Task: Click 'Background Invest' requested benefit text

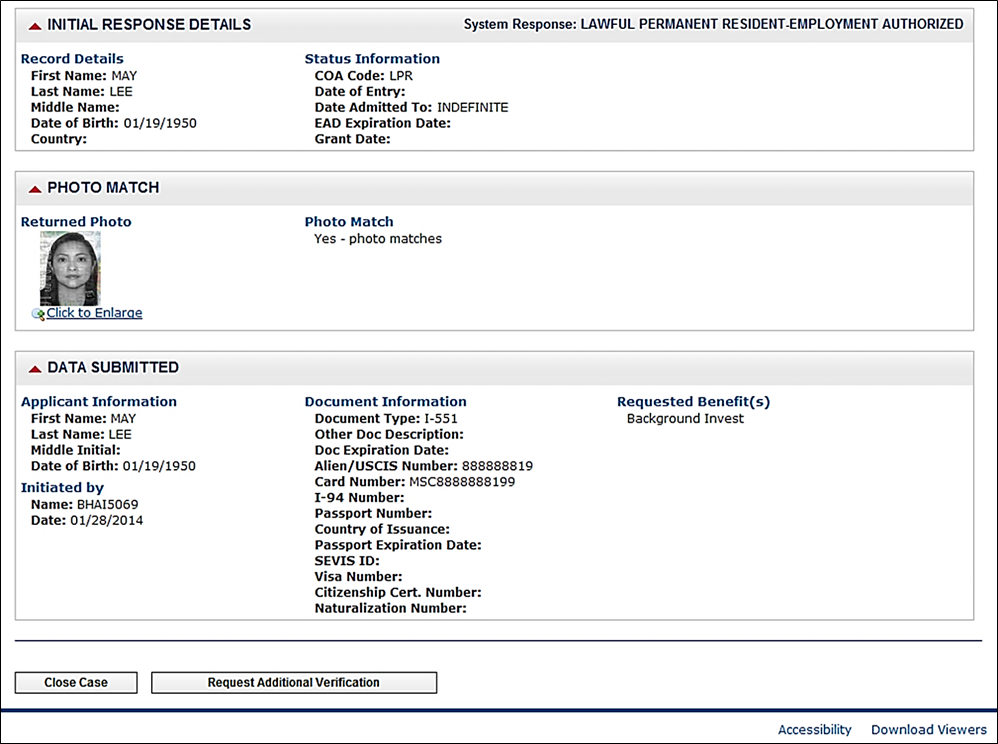Action: [x=685, y=419]
